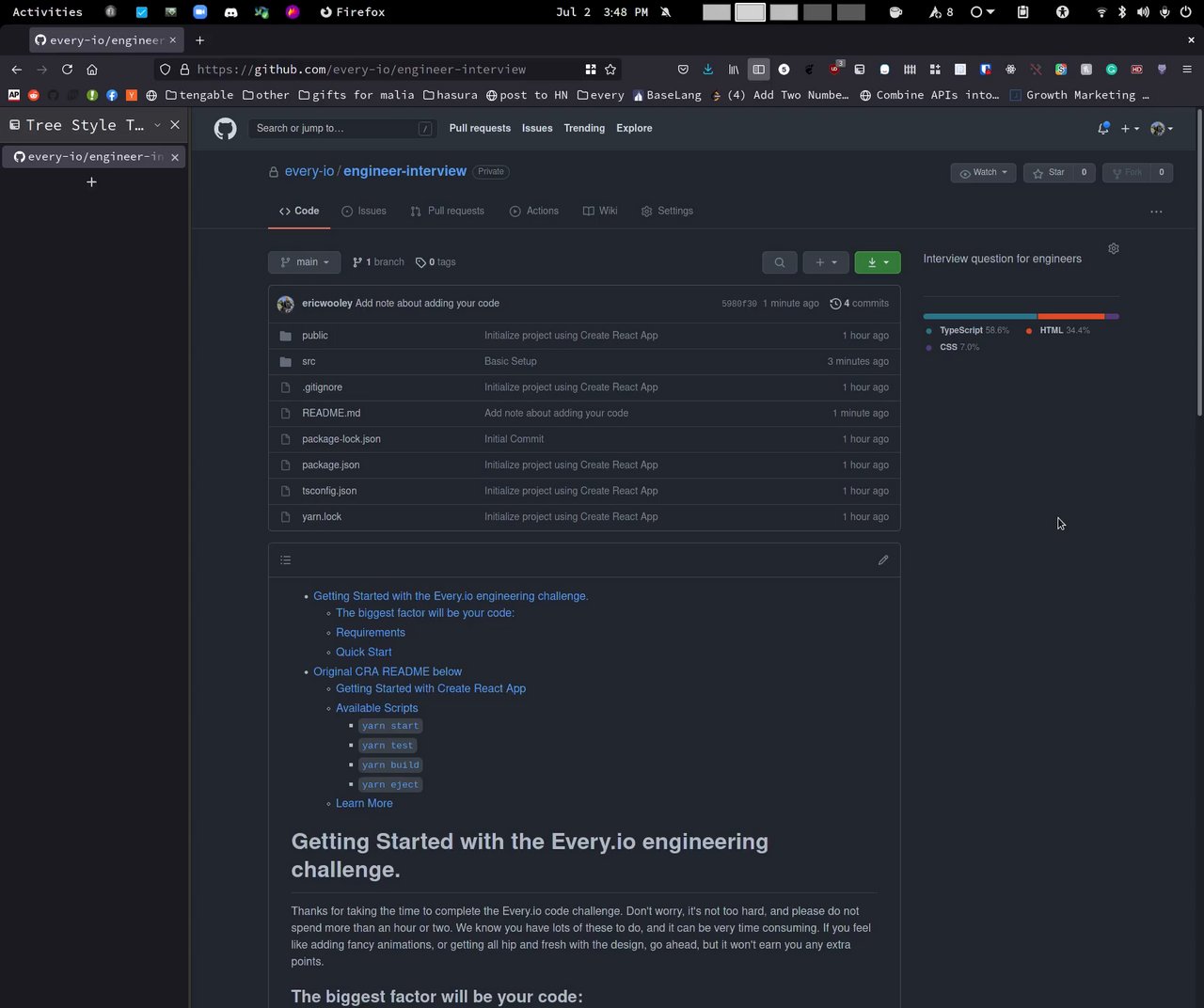Close the every-io/engineer tab in sidebar

(x=175, y=157)
